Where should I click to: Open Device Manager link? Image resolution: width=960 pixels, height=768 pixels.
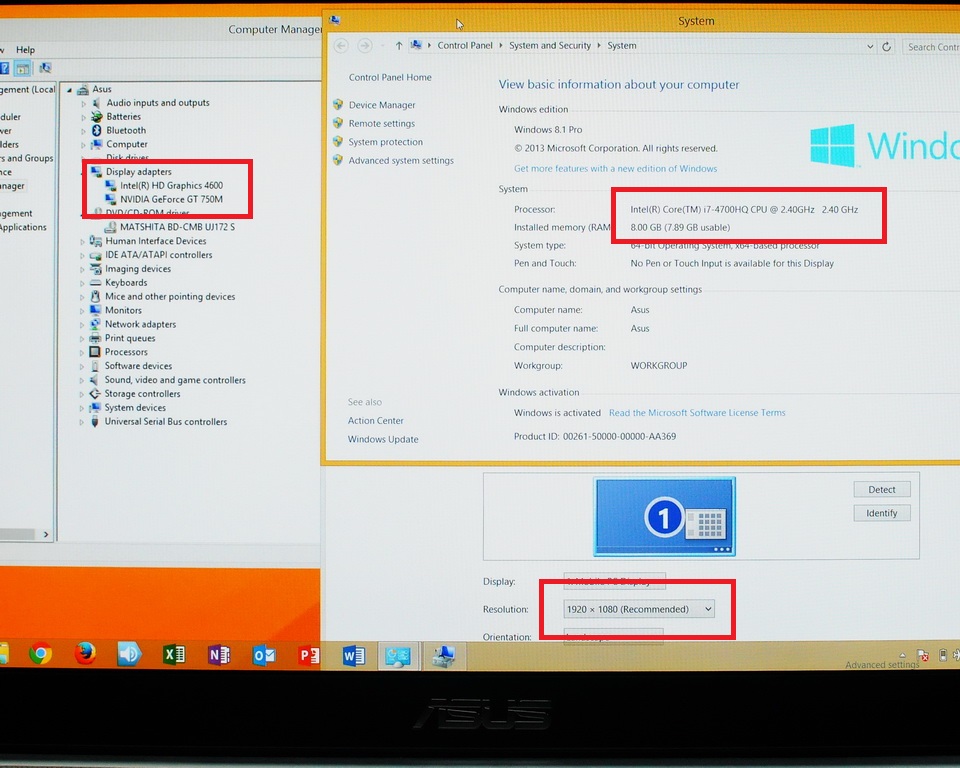(382, 105)
